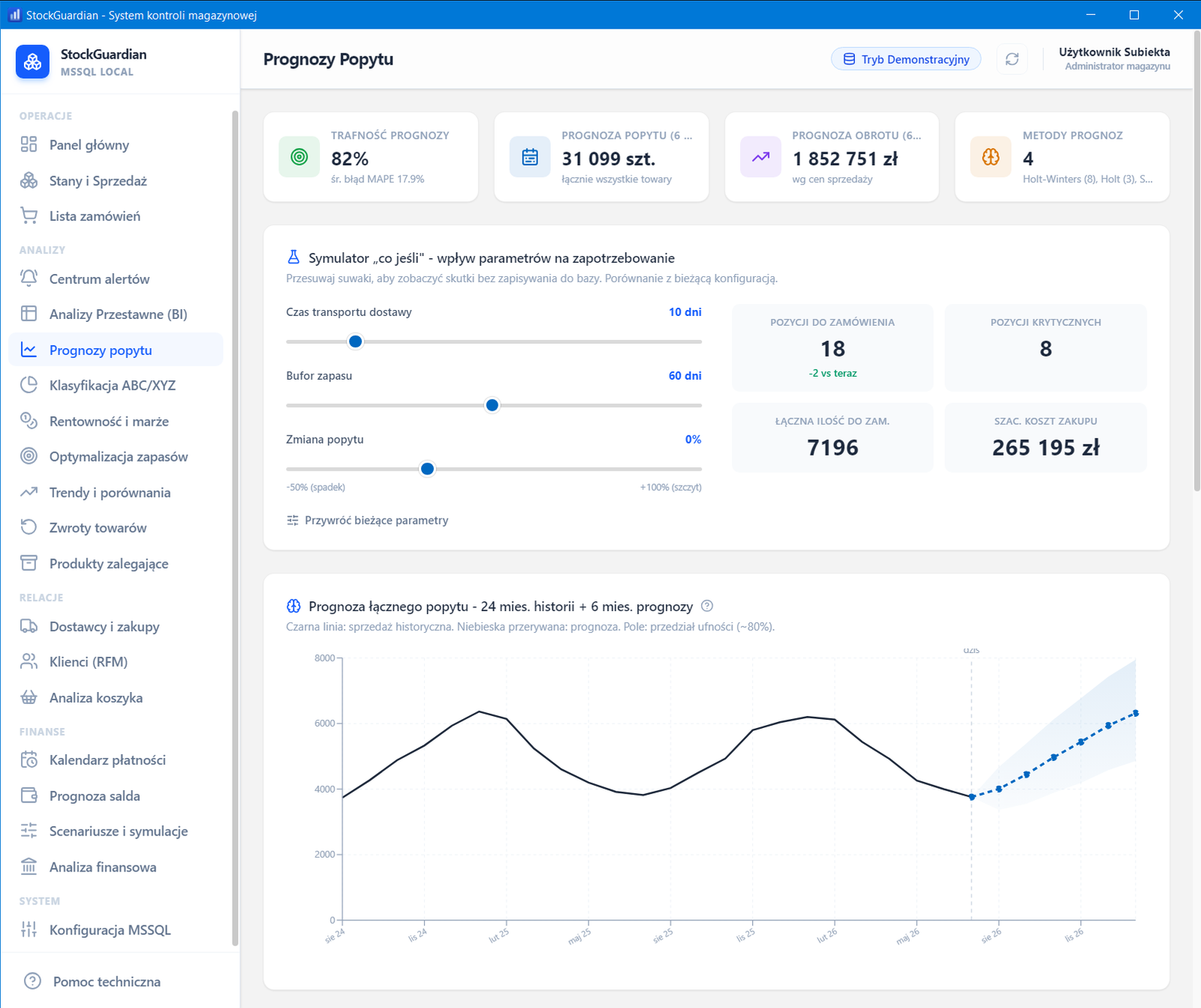Image resolution: width=1201 pixels, height=1008 pixels.
Task: Click the Dostawcy i zakupy truck icon
Action: pyautogui.click(x=29, y=626)
